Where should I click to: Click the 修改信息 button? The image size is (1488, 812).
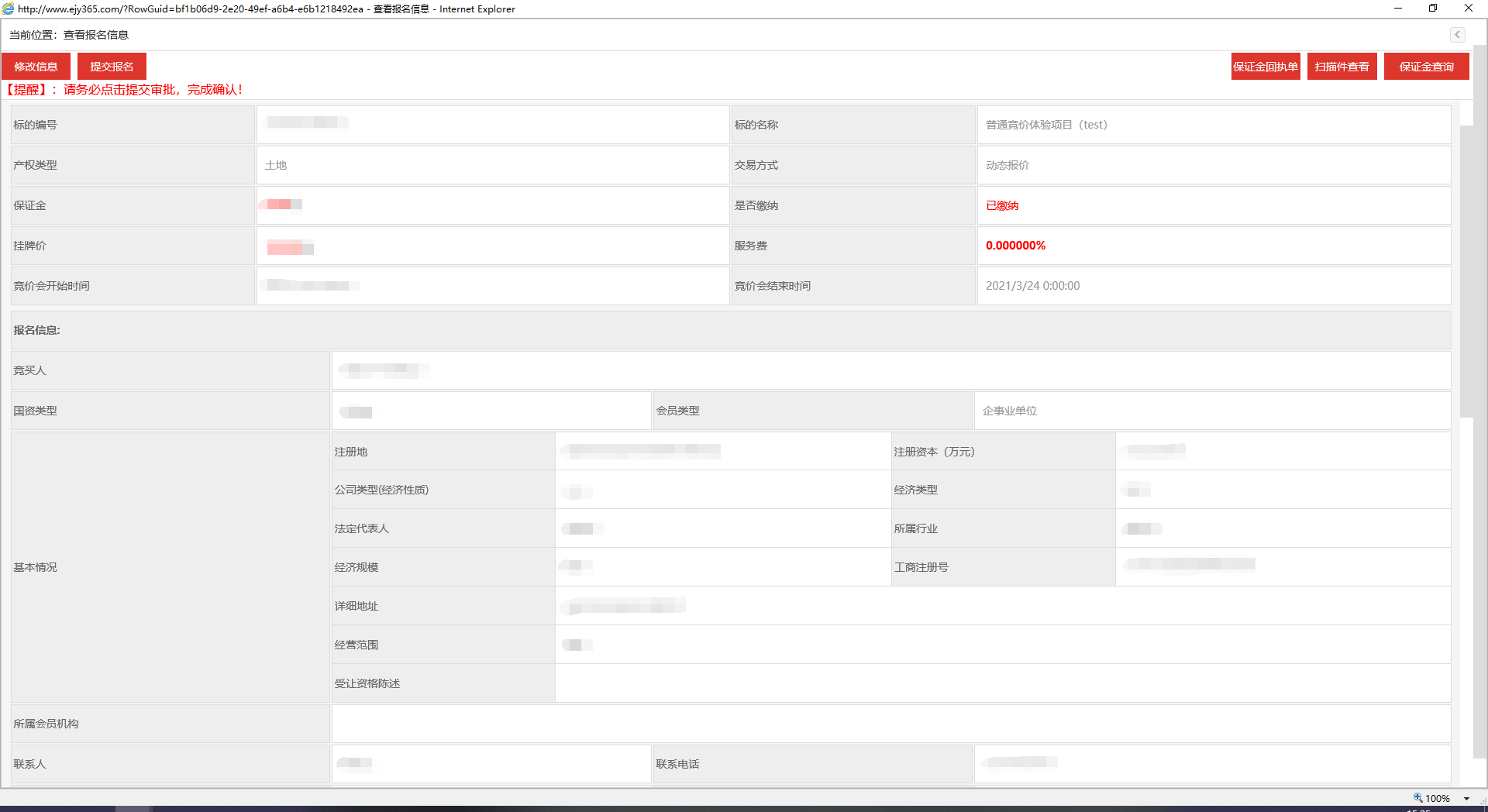[36, 67]
